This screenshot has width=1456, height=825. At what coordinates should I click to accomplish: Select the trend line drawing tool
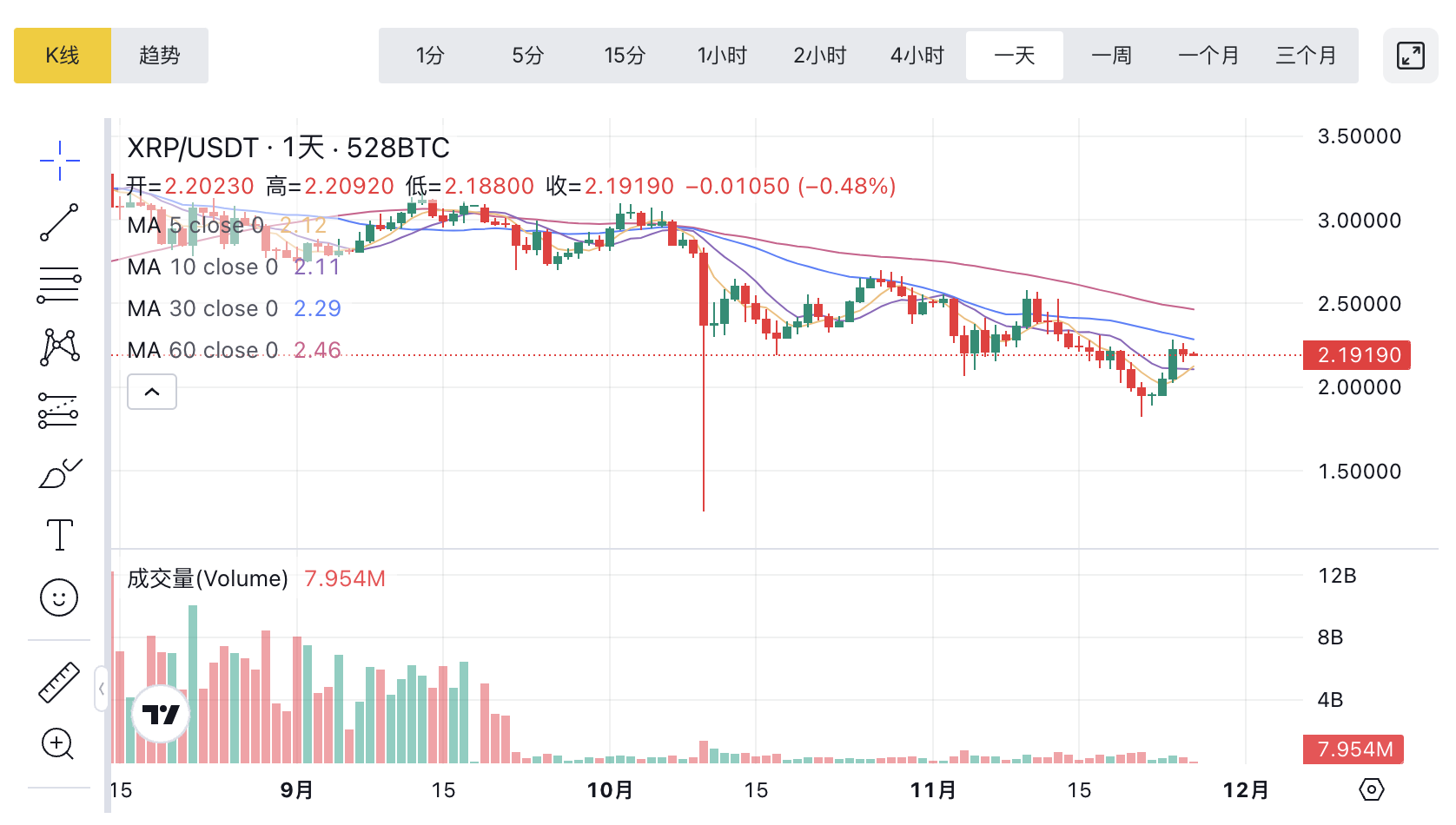59,223
